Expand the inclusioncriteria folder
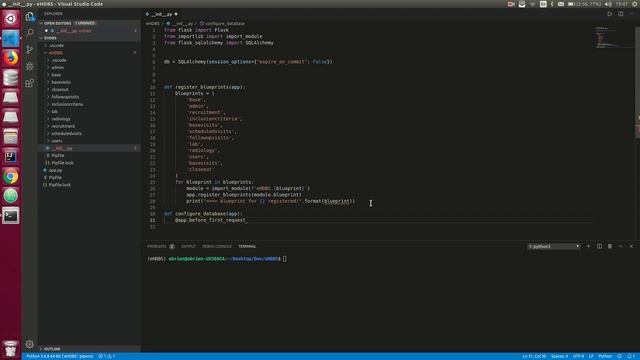Screen dimensions: 640x360 (x=67, y=104)
